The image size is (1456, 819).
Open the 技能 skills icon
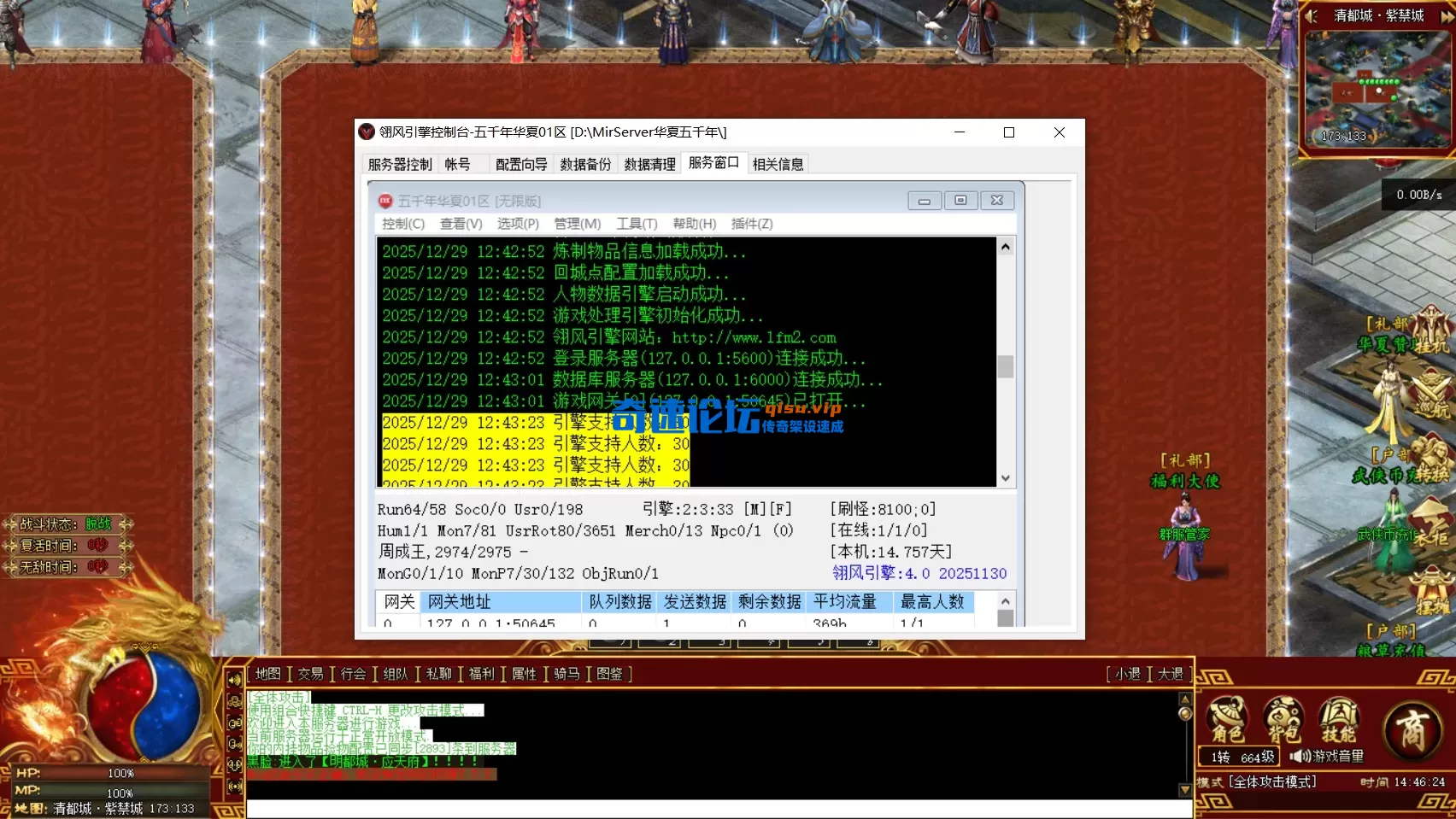pos(1339,717)
